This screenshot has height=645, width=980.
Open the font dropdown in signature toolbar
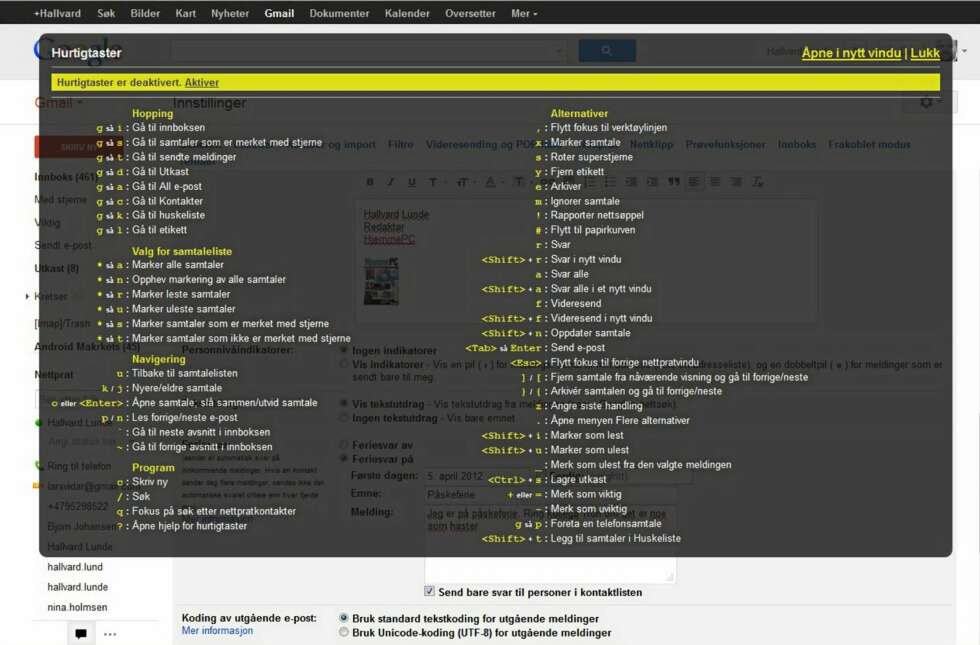[436, 182]
